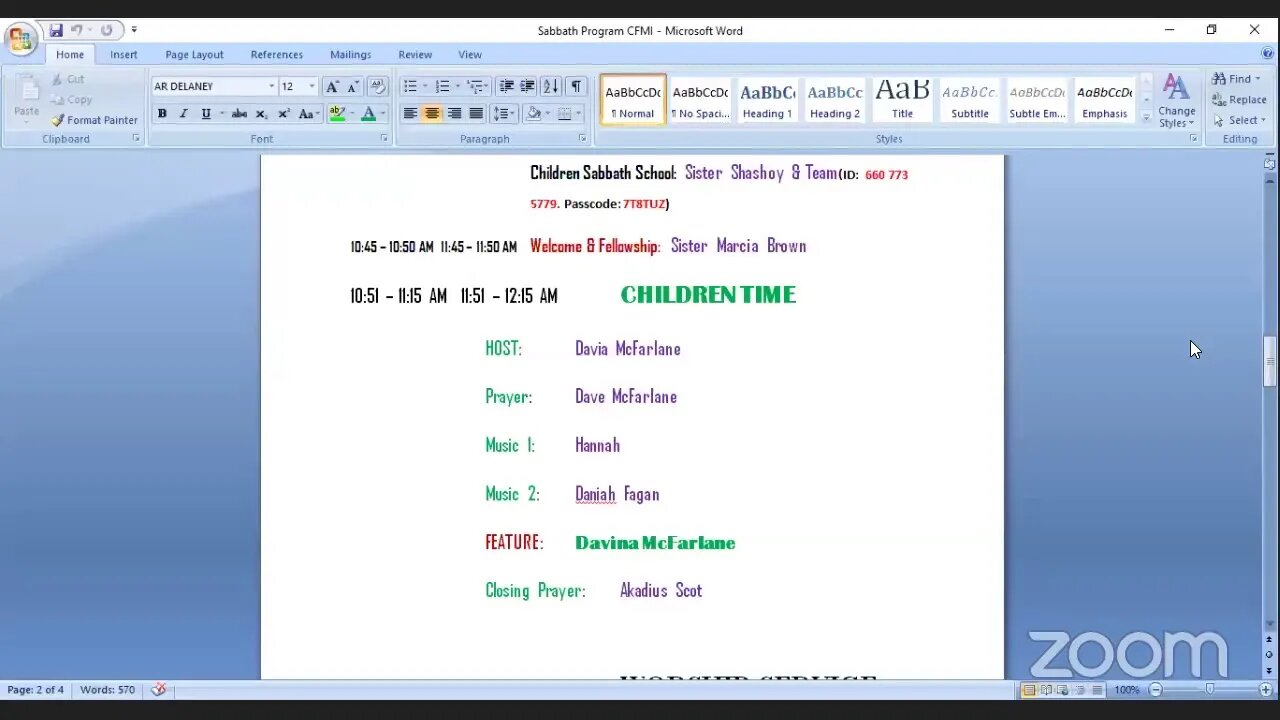Apply the Heading 1 style

click(x=767, y=100)
